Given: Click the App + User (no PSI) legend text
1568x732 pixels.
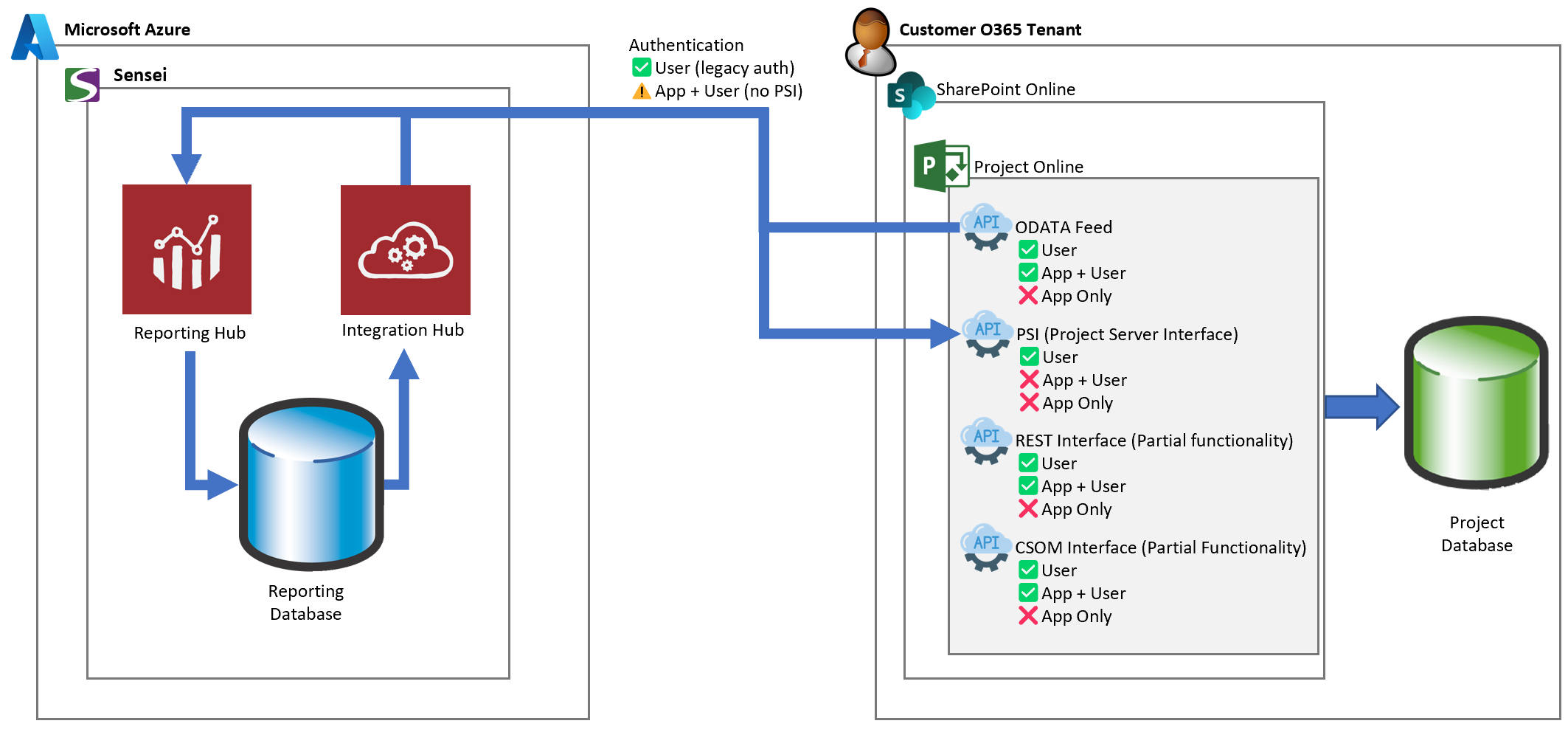Looking at the screenshot, I should [729, 91].
